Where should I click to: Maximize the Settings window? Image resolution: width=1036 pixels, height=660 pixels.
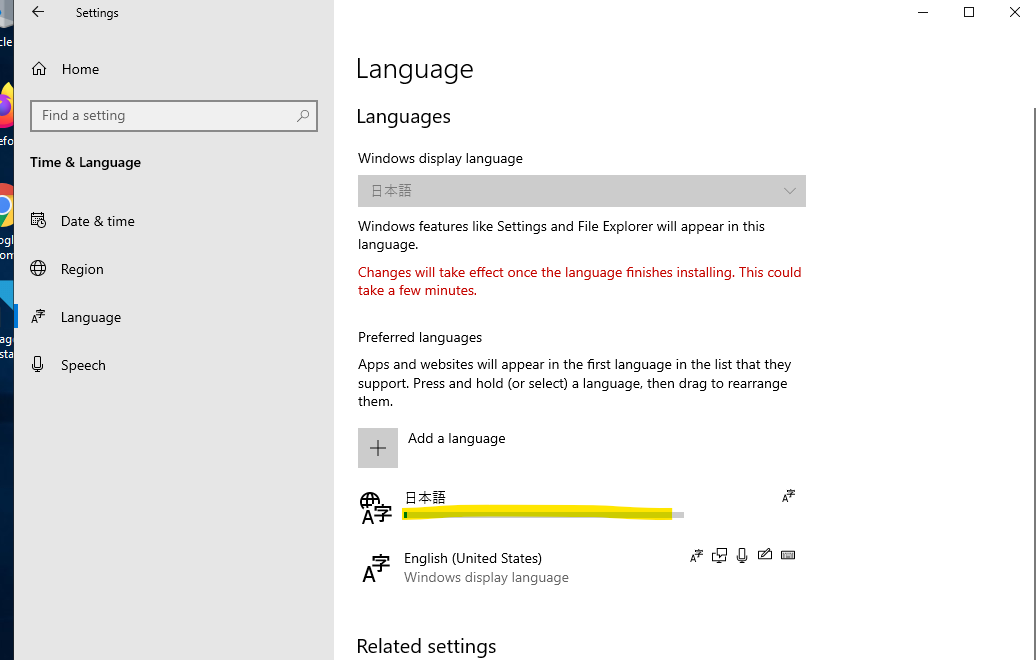[x=969, y=12]
